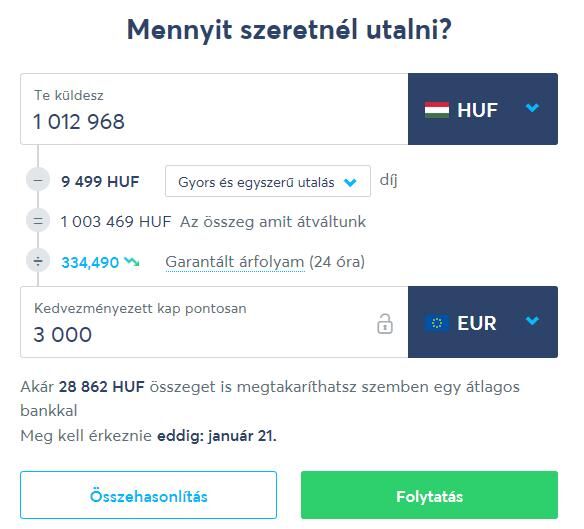This screenshot has height=529, width=584.
Task: Click the EUR chevron arrow
Action: point(532,320)
